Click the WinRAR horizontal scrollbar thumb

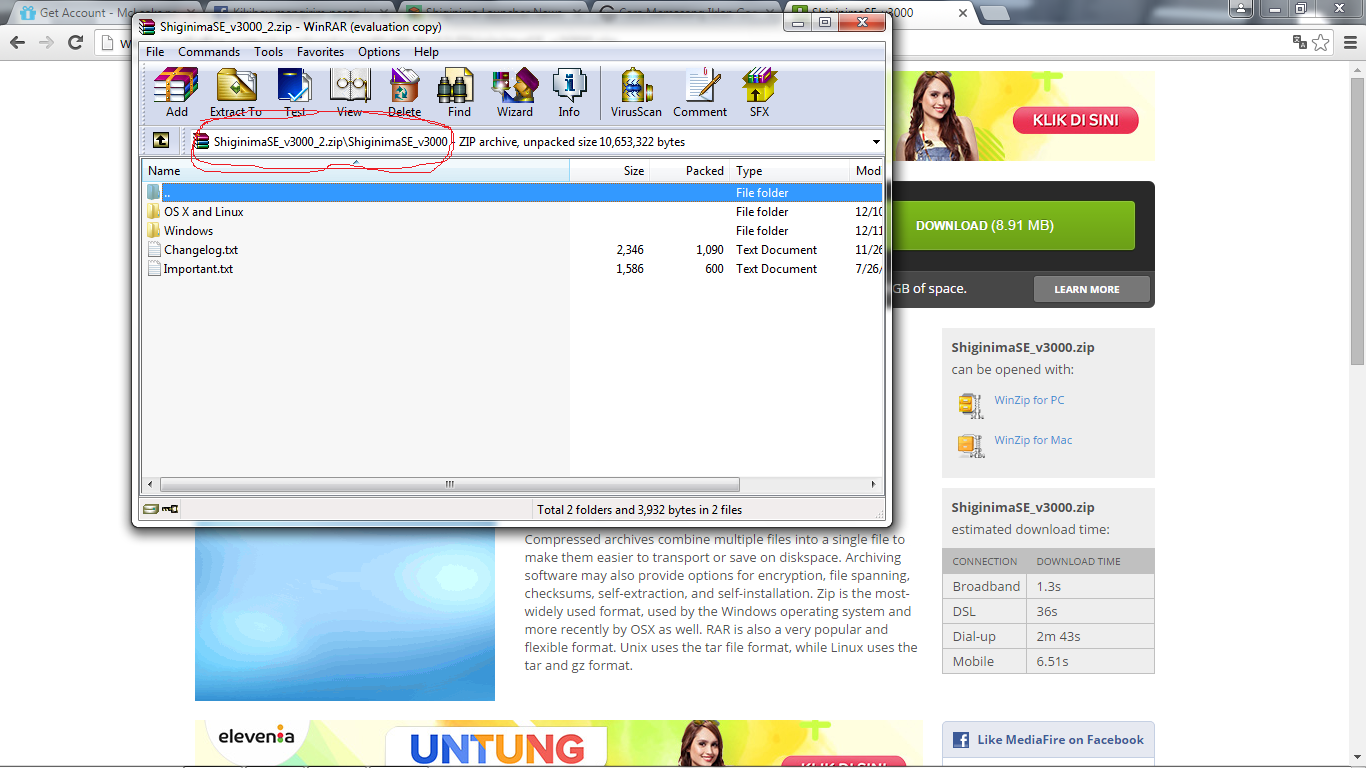(449, 484)
